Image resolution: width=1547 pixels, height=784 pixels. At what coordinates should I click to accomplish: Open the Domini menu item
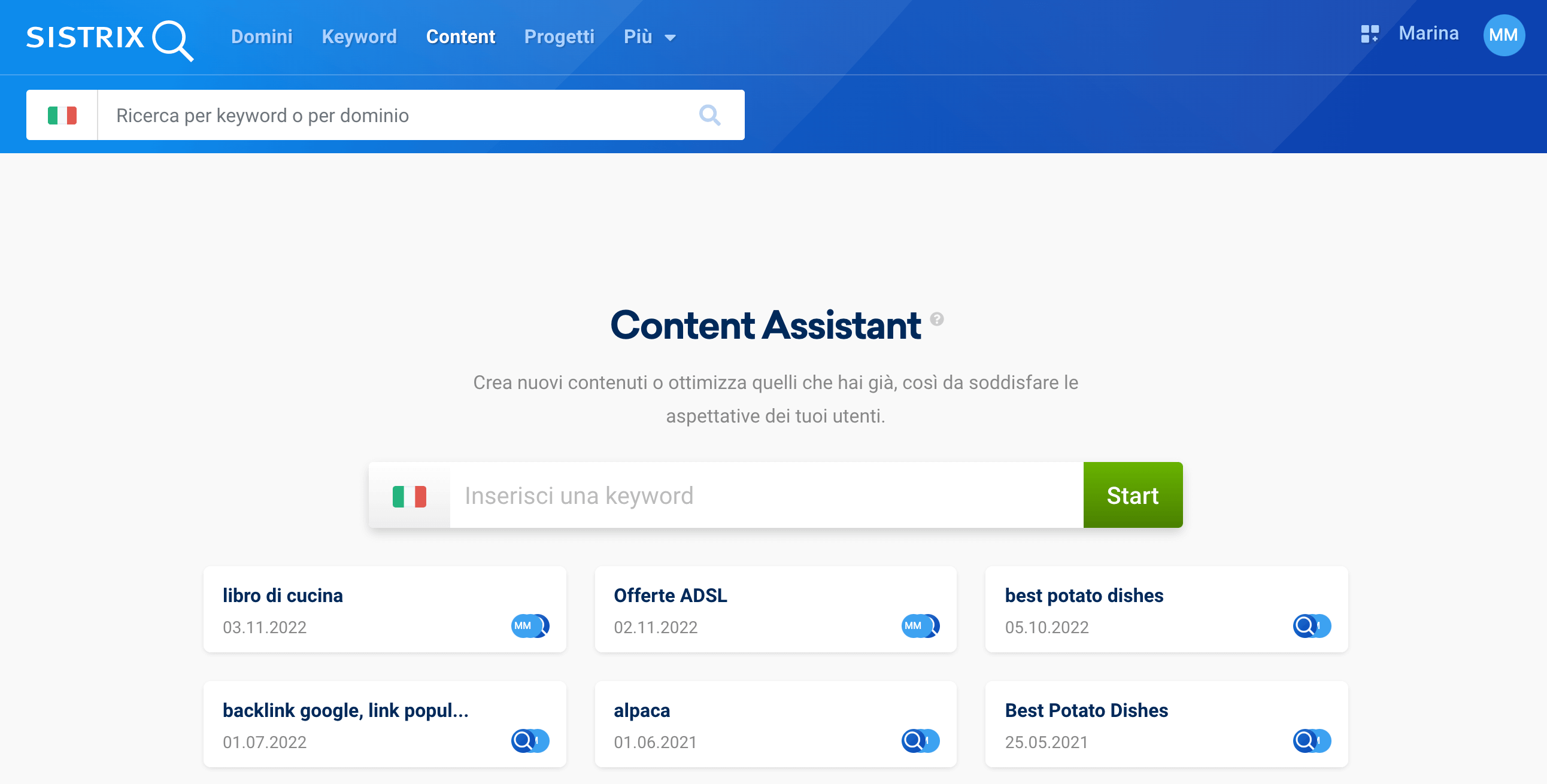point(262,37)
